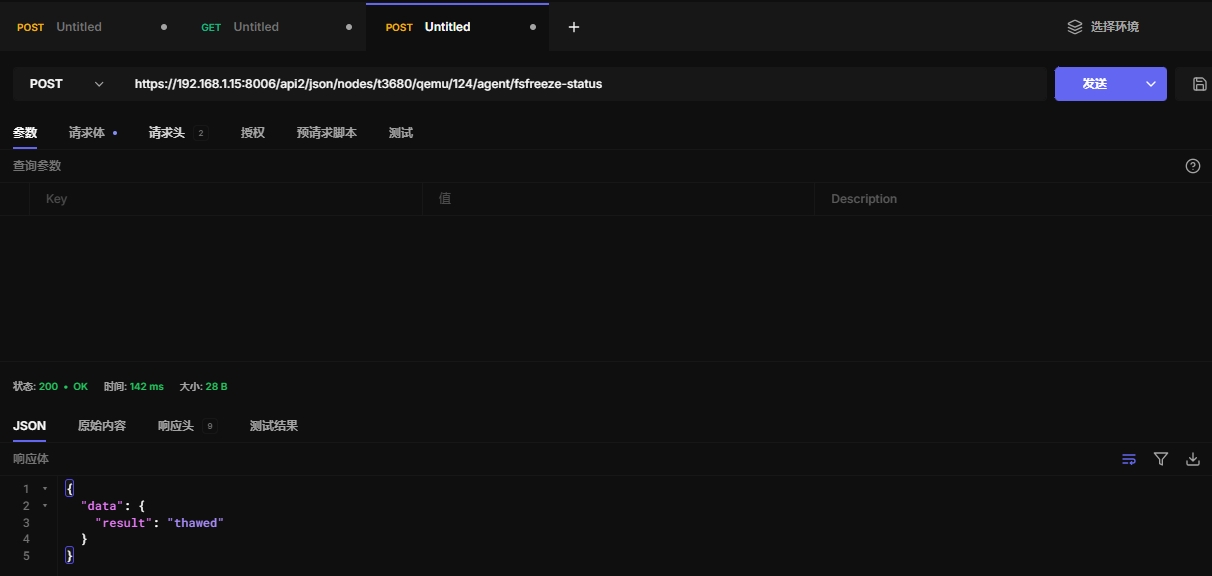The height and width of the screenshot is (576, 1212).
Task: Open the 请求头 tab
Action: pos(167,133)
